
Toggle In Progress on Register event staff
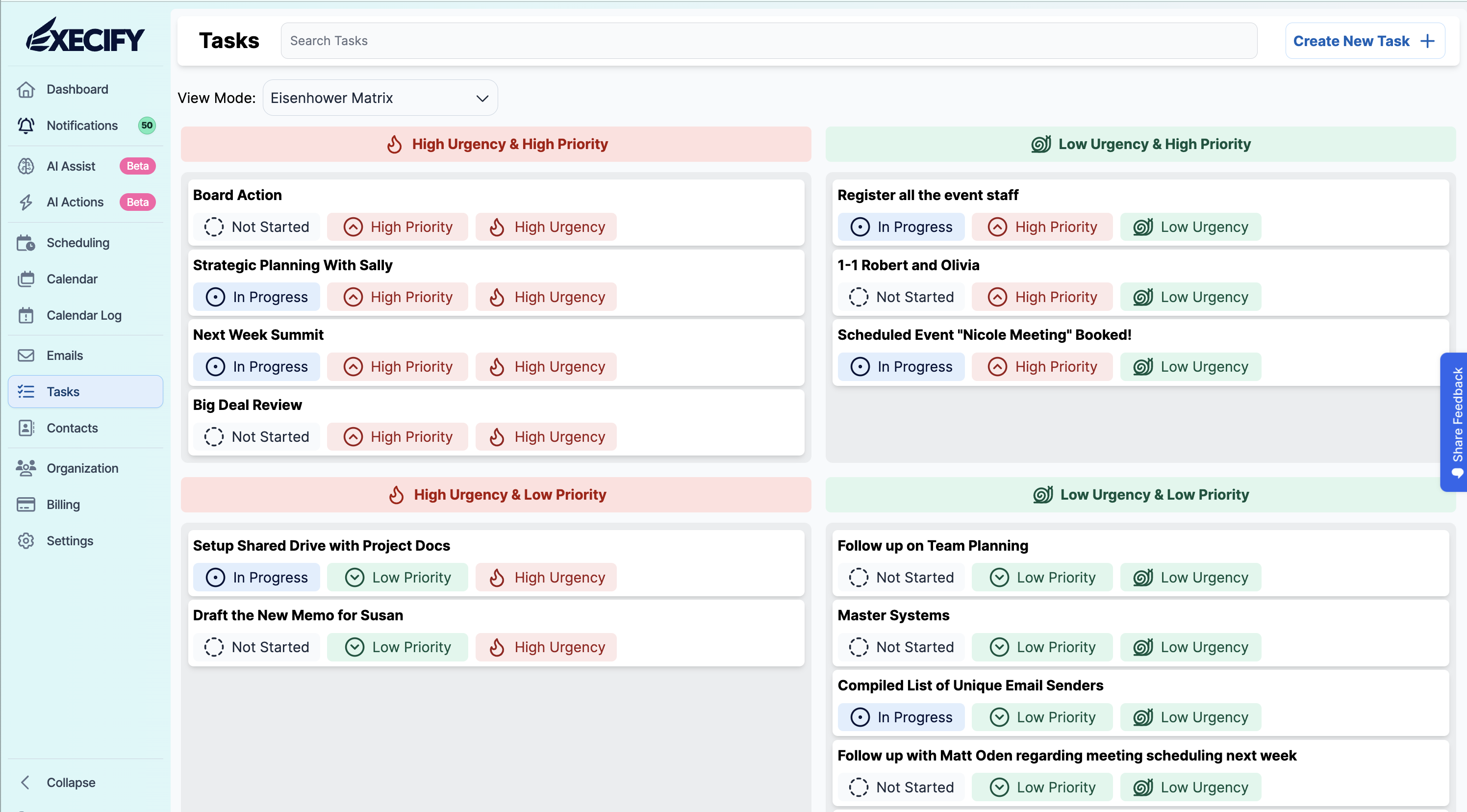point(900,226)
